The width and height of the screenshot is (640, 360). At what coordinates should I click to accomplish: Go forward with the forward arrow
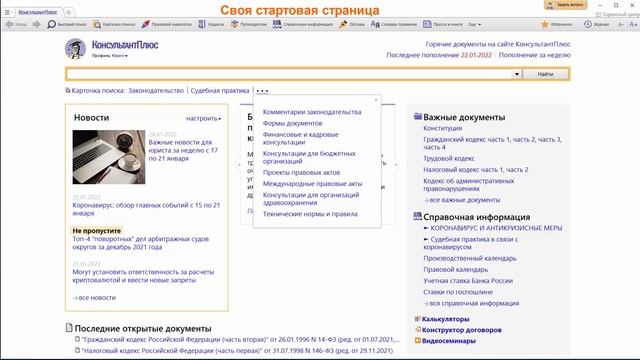click(36, 24)
